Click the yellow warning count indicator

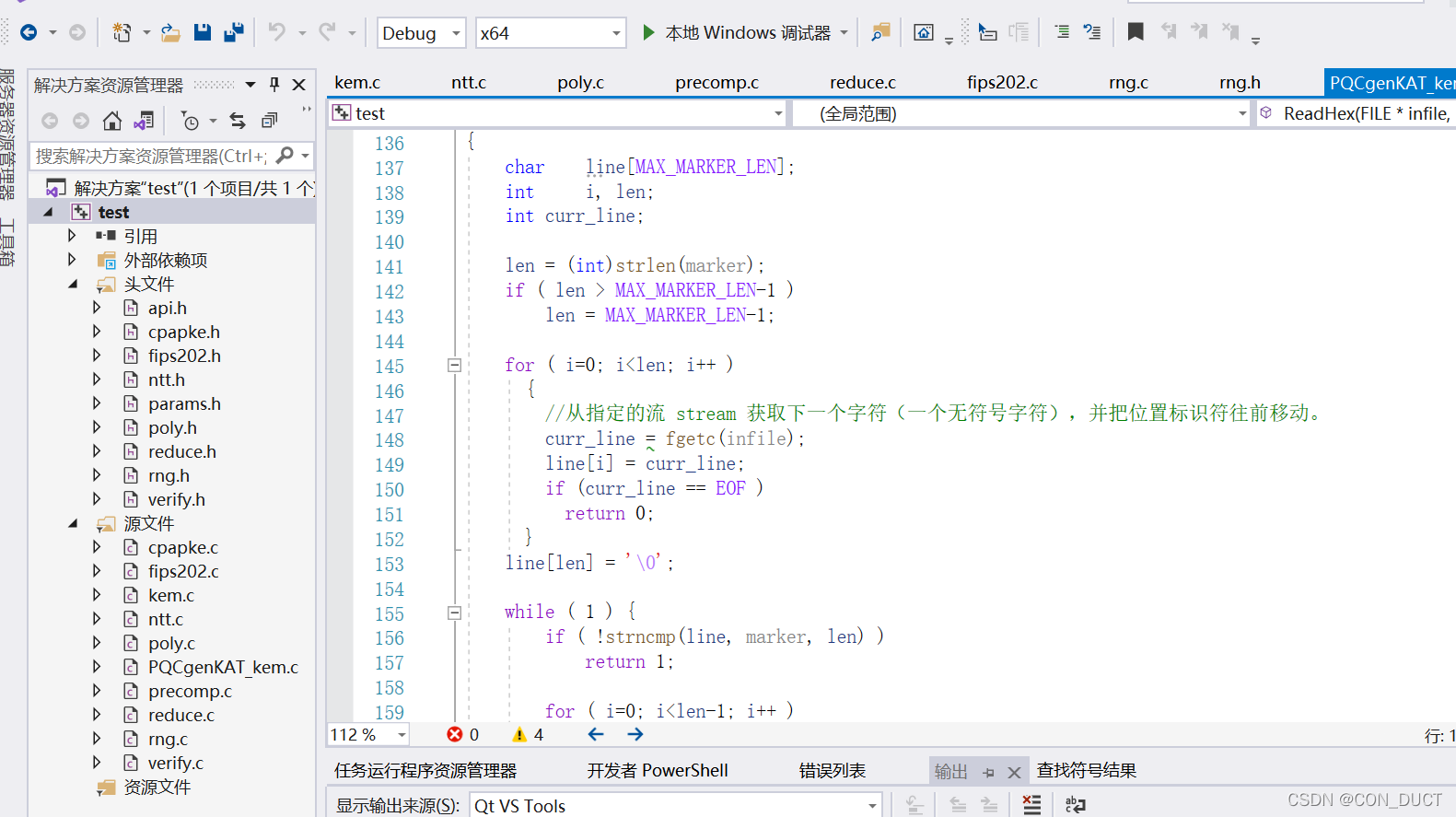(528, 734)
